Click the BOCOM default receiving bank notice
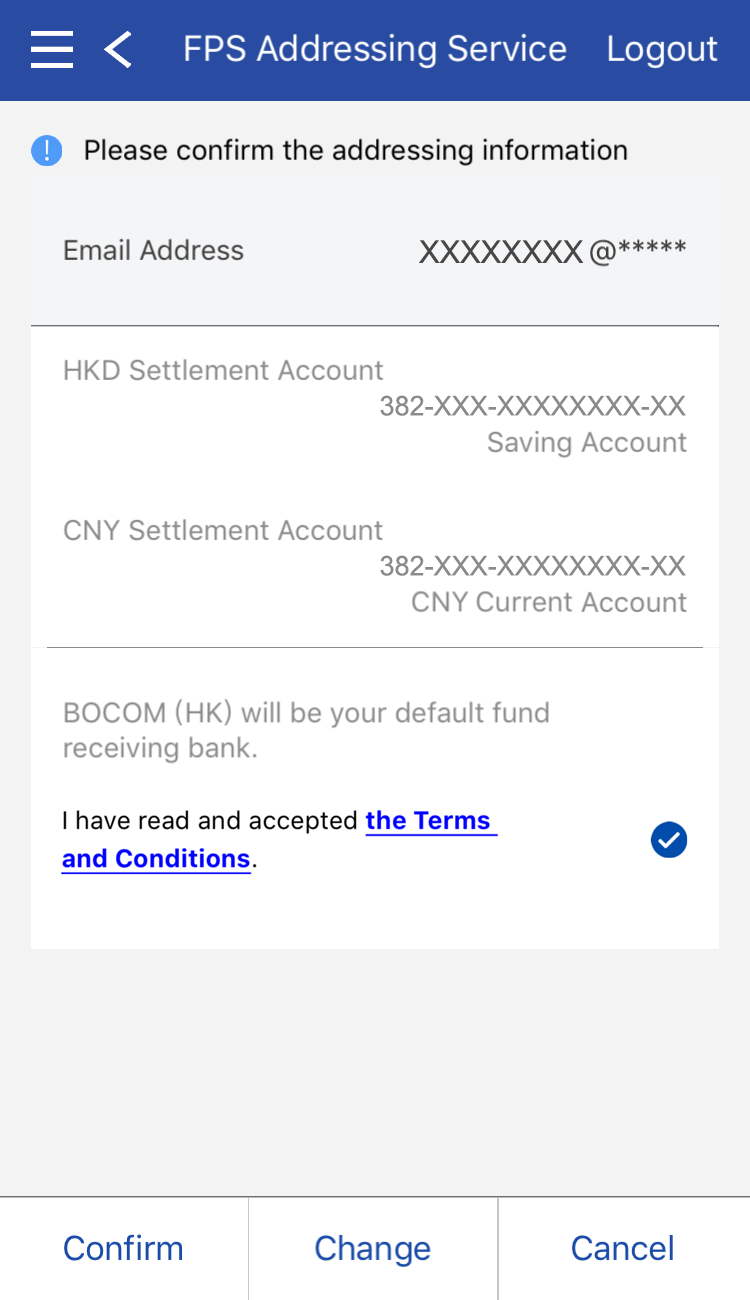750x1300 pixels. 306,730
